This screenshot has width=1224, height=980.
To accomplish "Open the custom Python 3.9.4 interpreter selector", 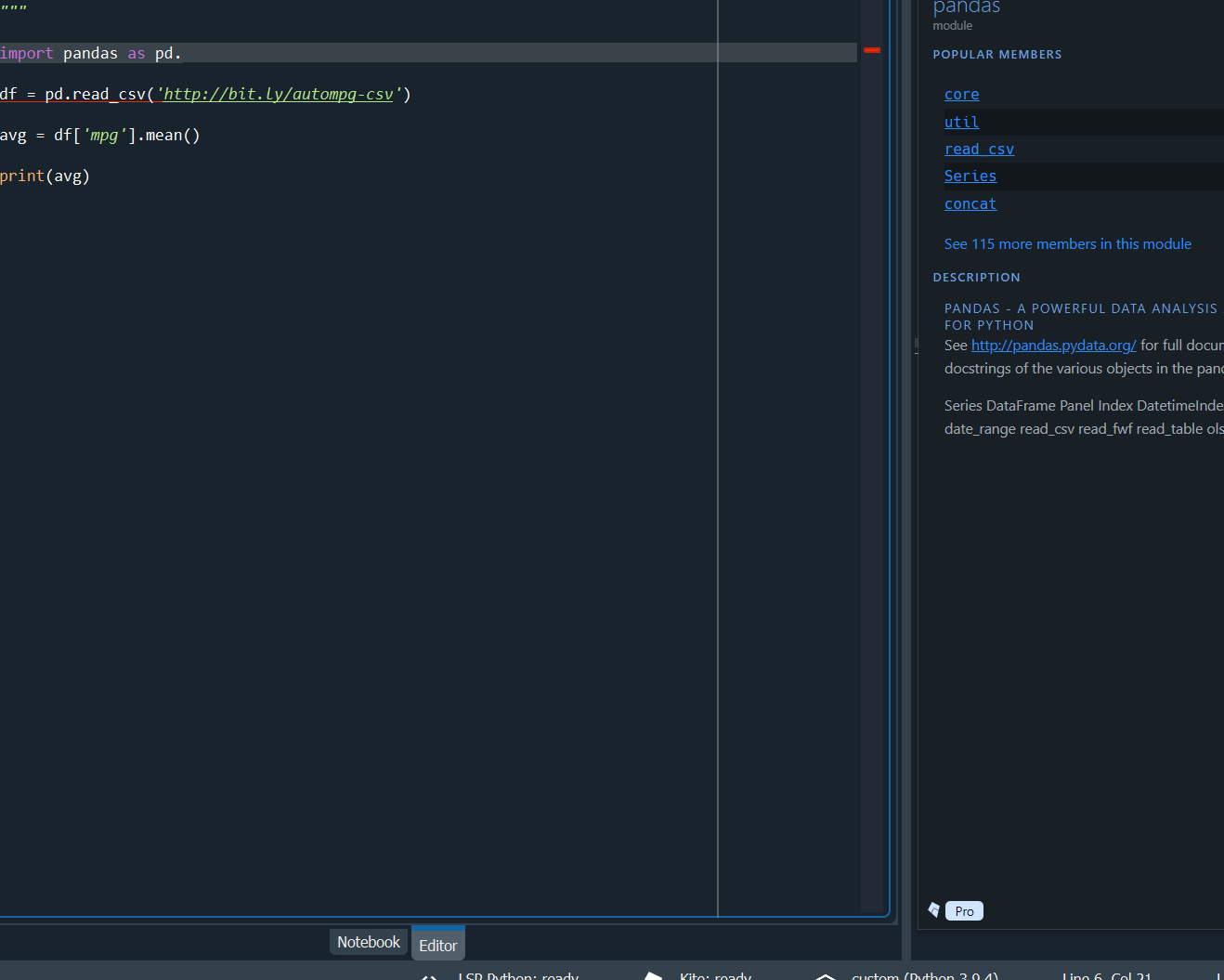I will [x=924, y=976].
